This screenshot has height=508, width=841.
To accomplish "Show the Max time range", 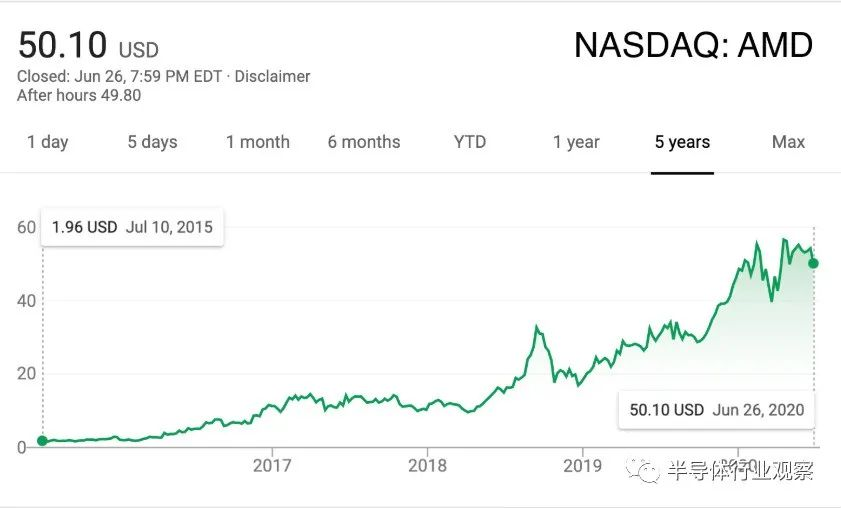I will 788,142.
